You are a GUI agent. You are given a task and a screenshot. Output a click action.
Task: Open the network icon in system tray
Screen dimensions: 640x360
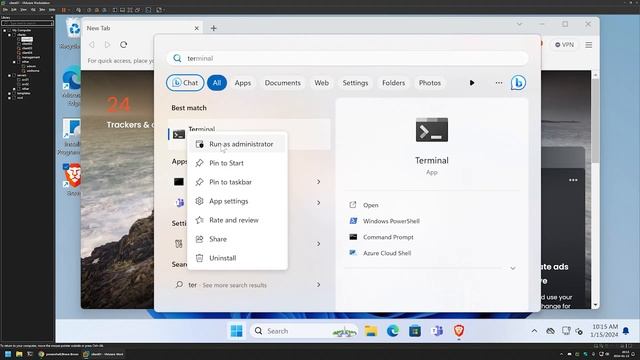(x=566, y=331)
